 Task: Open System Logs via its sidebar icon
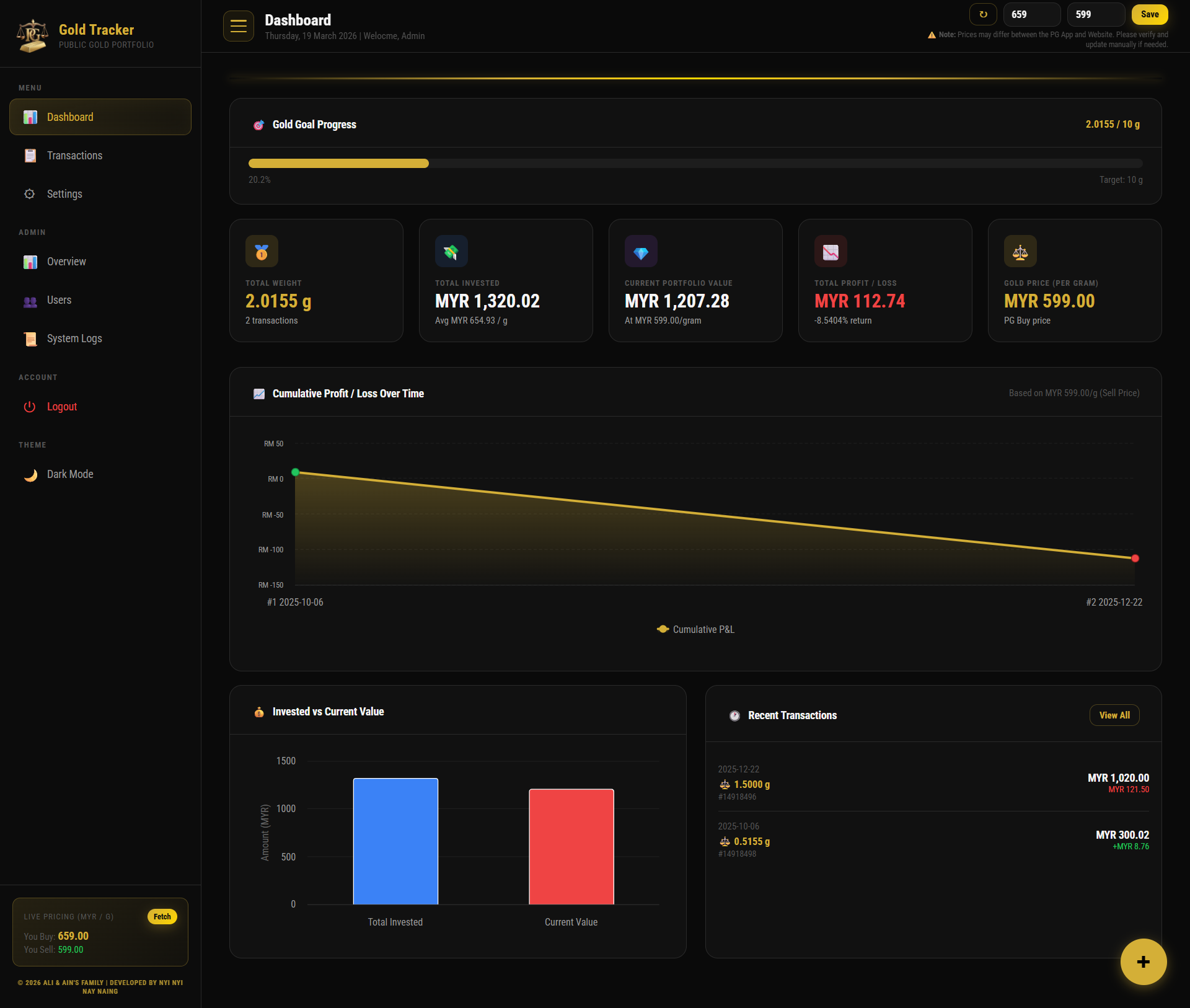click(30, 338)
